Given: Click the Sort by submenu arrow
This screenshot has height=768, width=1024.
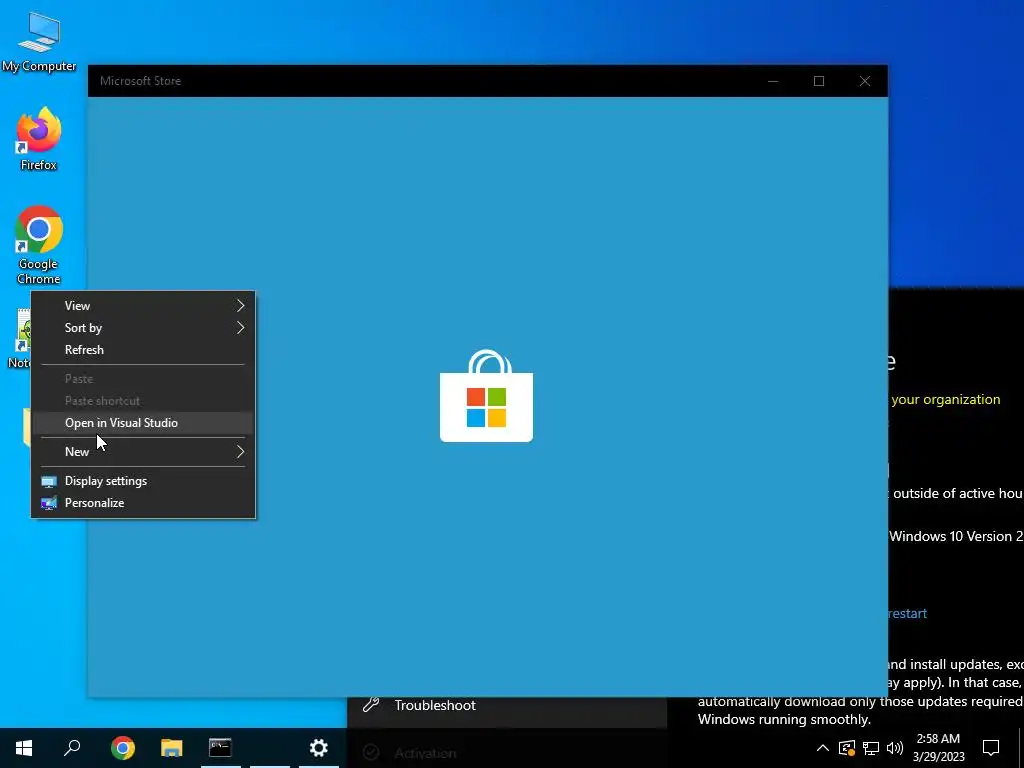Looking at the screenshot, I should point(240,328).
